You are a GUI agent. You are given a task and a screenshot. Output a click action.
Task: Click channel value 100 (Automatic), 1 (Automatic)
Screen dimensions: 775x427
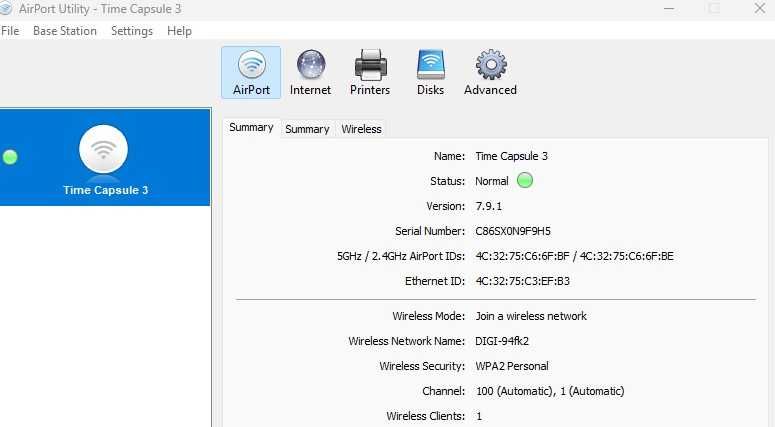pyautogui.click(x=550, y=391)
